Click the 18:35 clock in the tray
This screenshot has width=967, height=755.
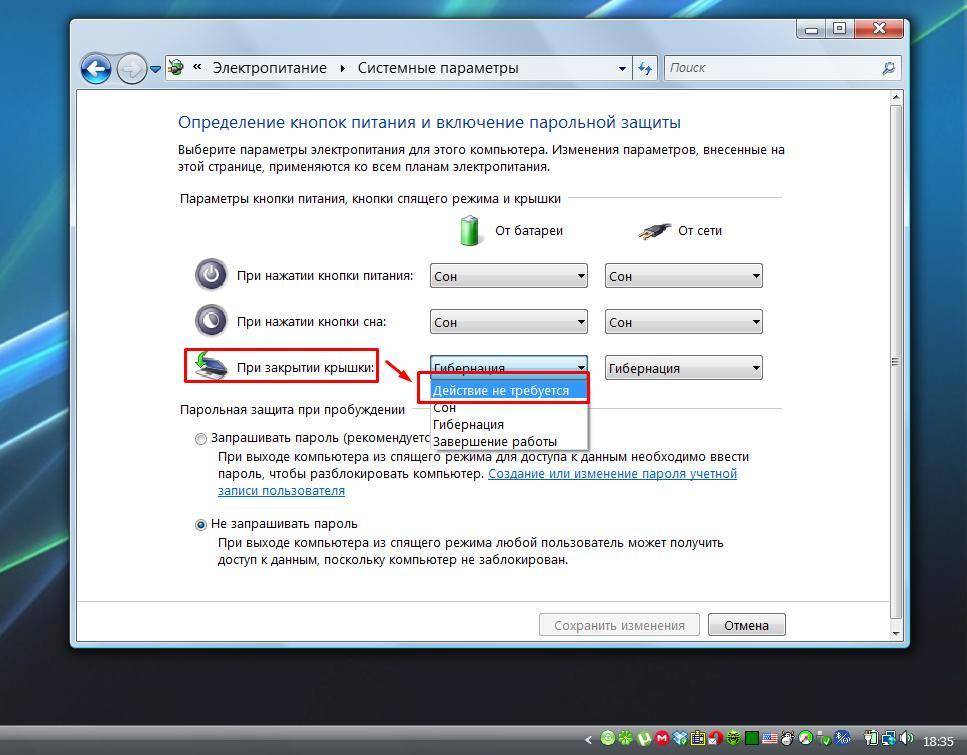coord(938,740)
